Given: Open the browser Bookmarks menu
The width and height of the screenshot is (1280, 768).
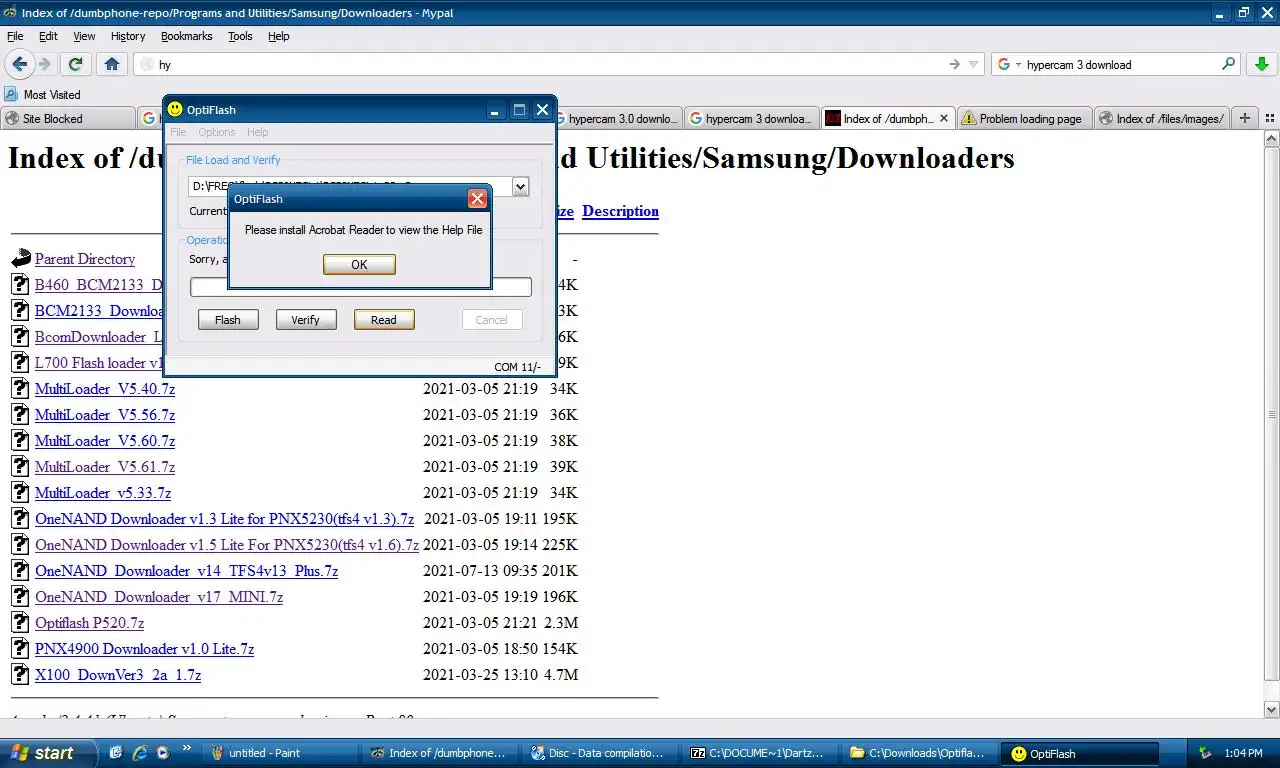Looking at the screenshot, I should pyautogui.click(x=186, y=36).
